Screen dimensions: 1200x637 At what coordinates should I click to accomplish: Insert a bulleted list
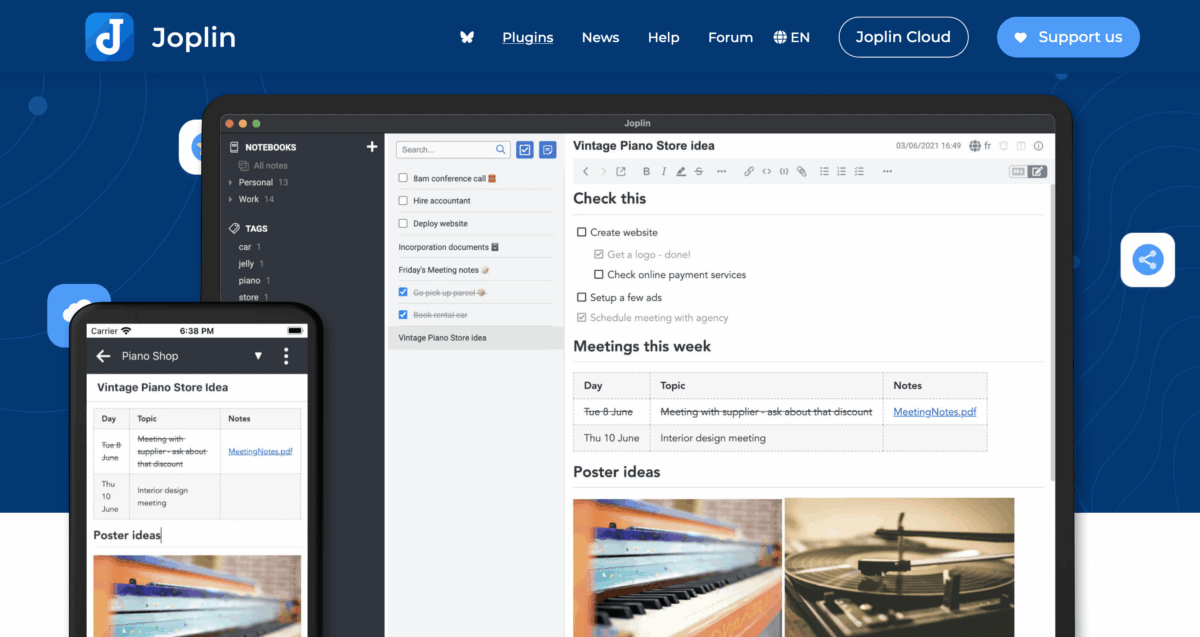tap(825, 171)
